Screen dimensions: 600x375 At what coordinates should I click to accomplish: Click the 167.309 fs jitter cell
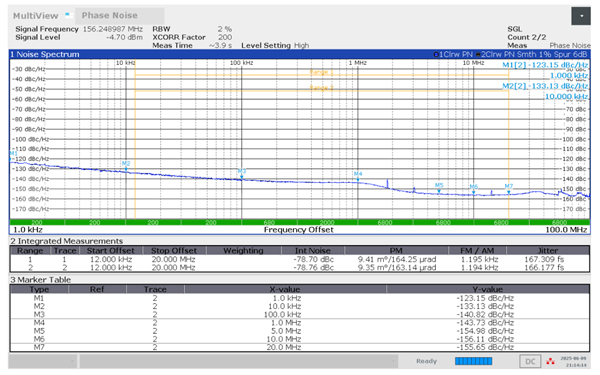544,259
